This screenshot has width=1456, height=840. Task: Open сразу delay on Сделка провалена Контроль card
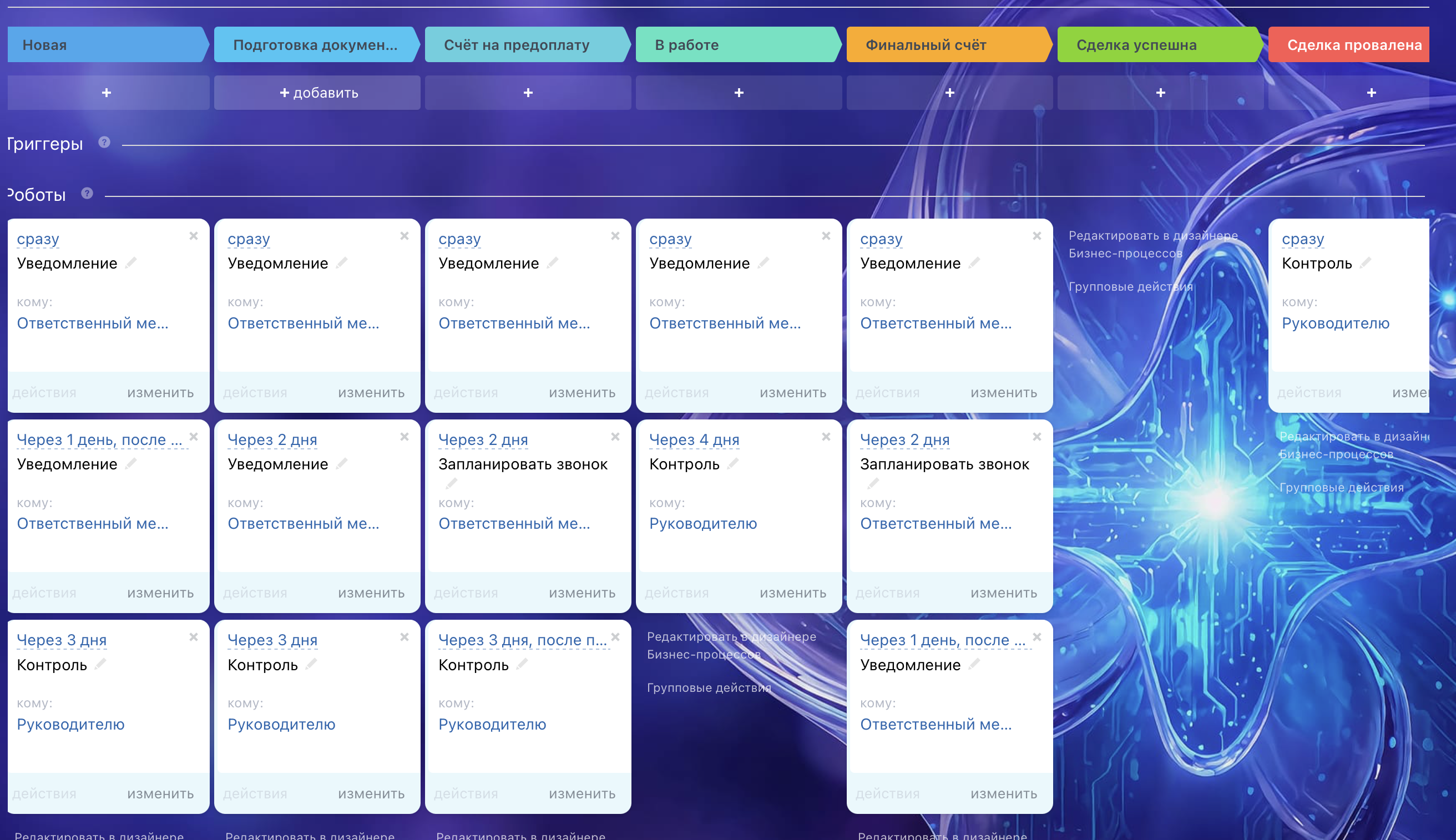click(1302, 239)
